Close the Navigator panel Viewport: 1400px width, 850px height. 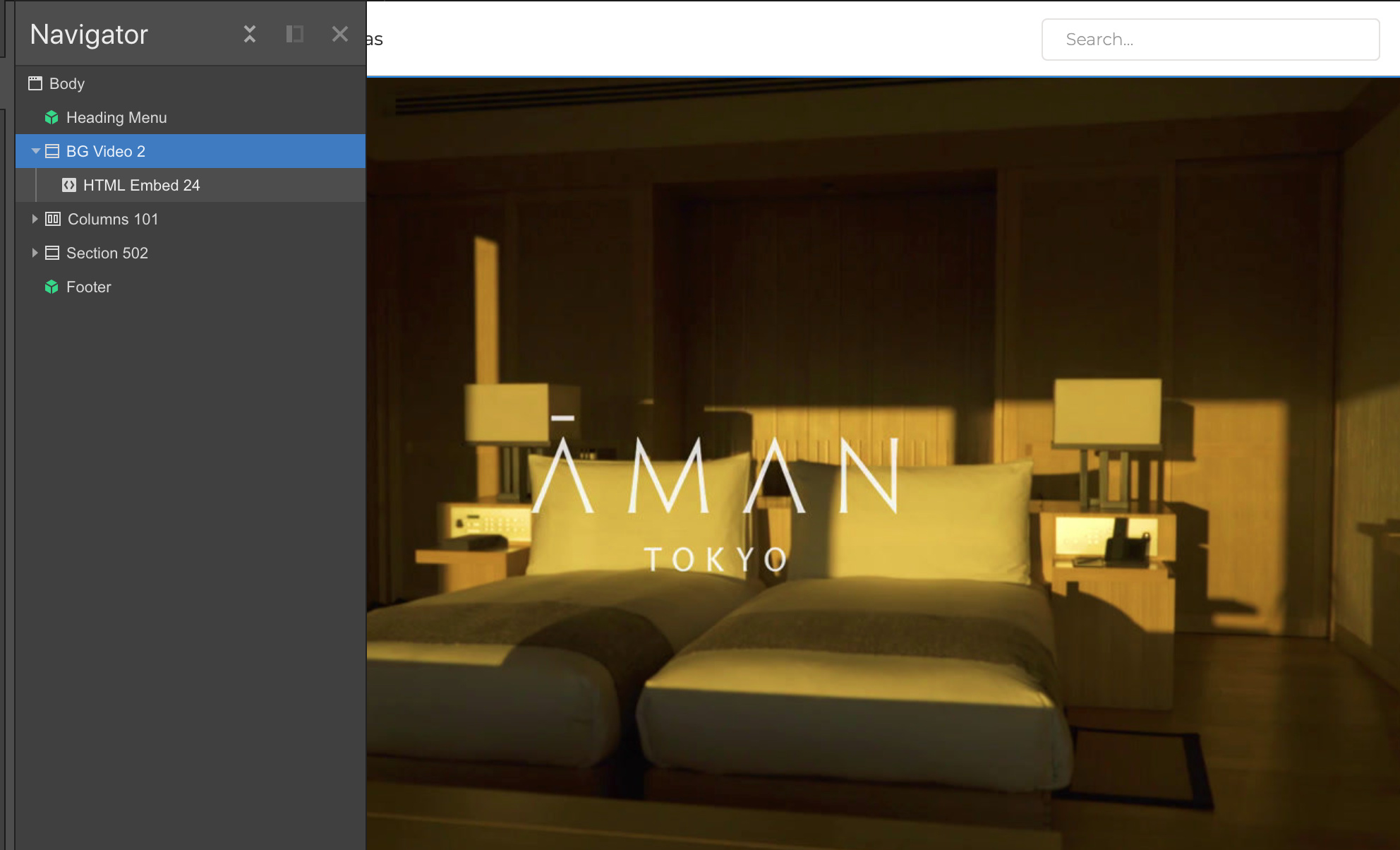click(x=339, y=34)
